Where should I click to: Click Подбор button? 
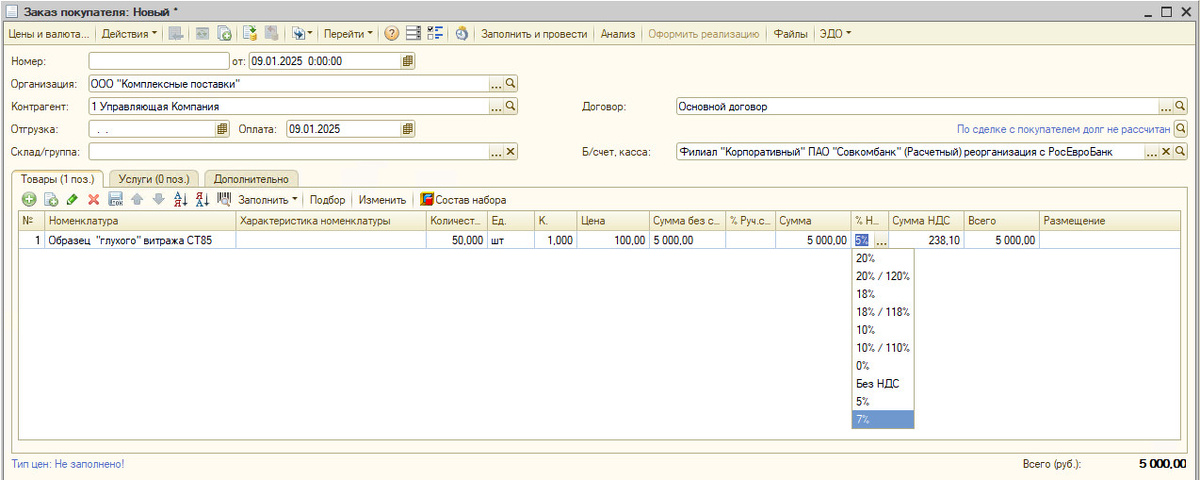click(x=328, y=200)
